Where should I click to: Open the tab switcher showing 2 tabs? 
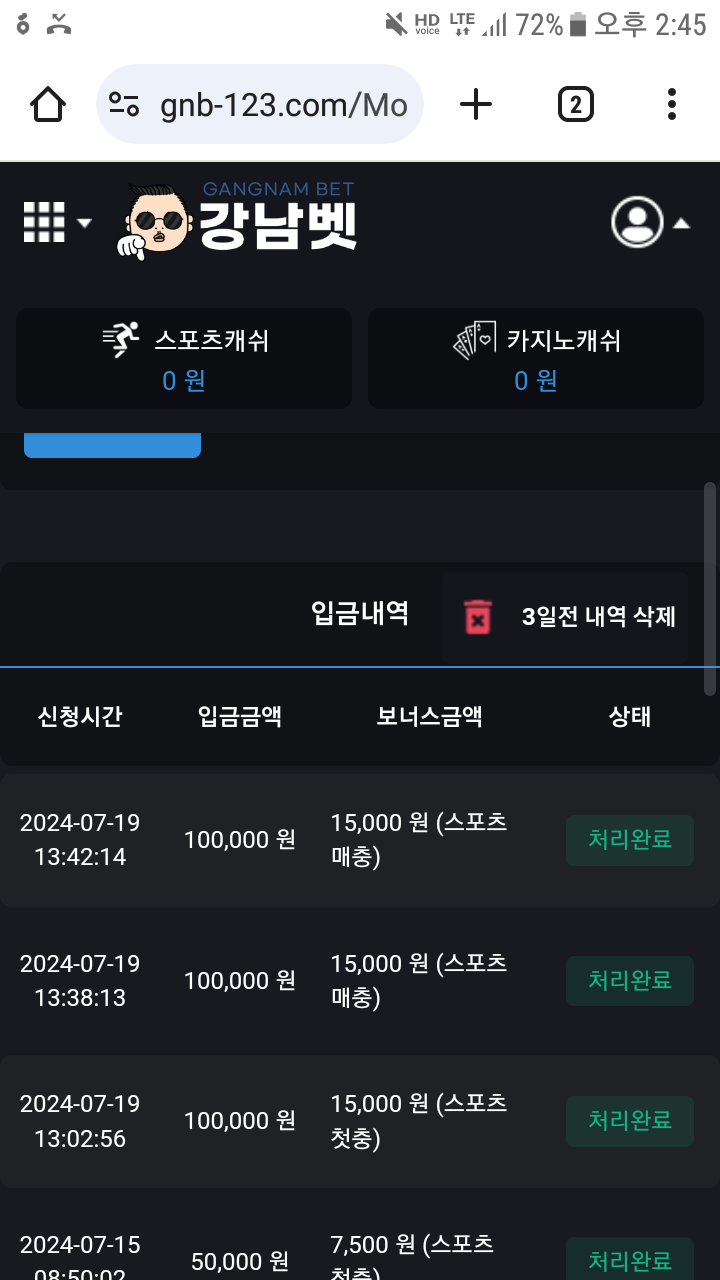pos(575,104)
